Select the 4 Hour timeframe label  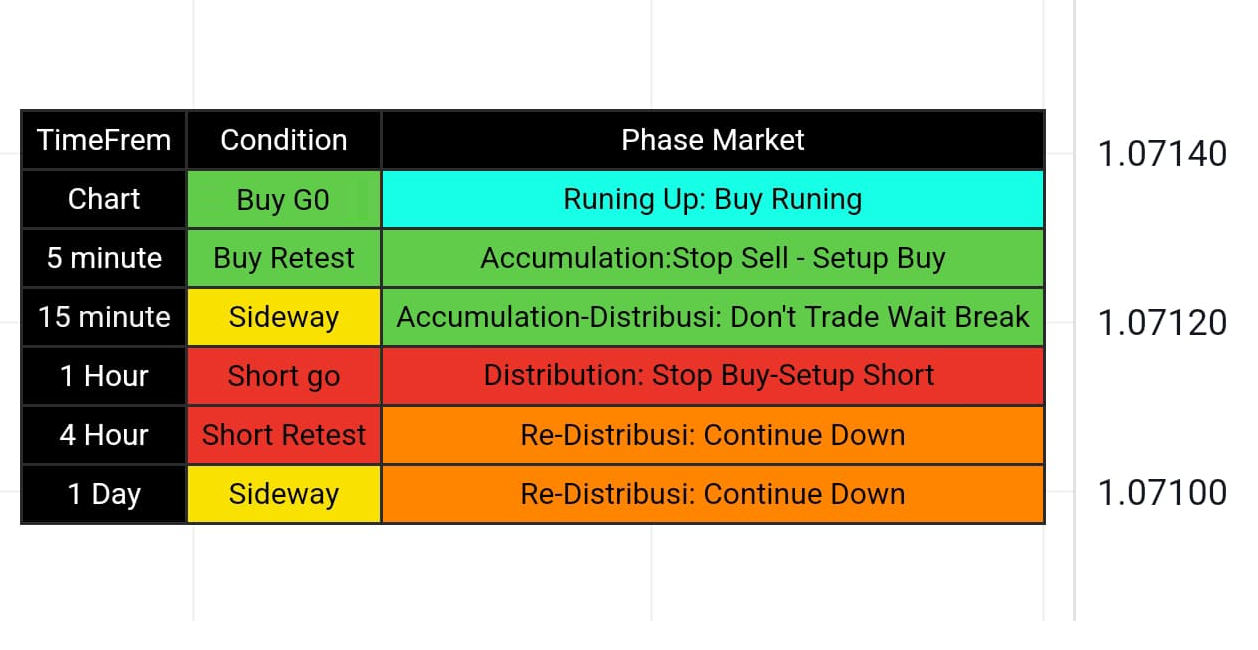pos(104,435)
